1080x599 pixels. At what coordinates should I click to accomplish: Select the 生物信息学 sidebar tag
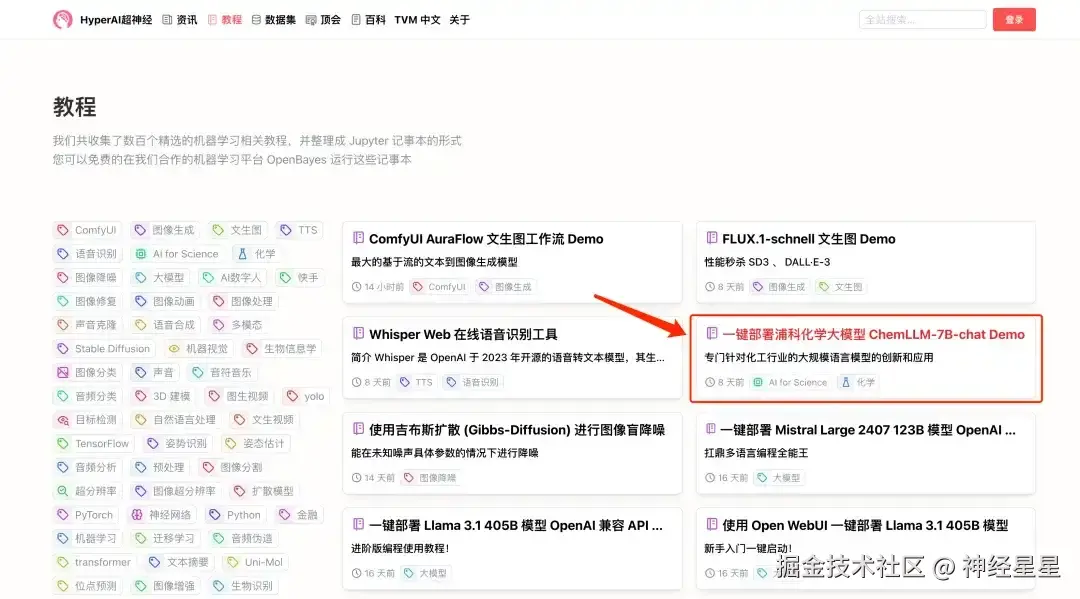282,348
